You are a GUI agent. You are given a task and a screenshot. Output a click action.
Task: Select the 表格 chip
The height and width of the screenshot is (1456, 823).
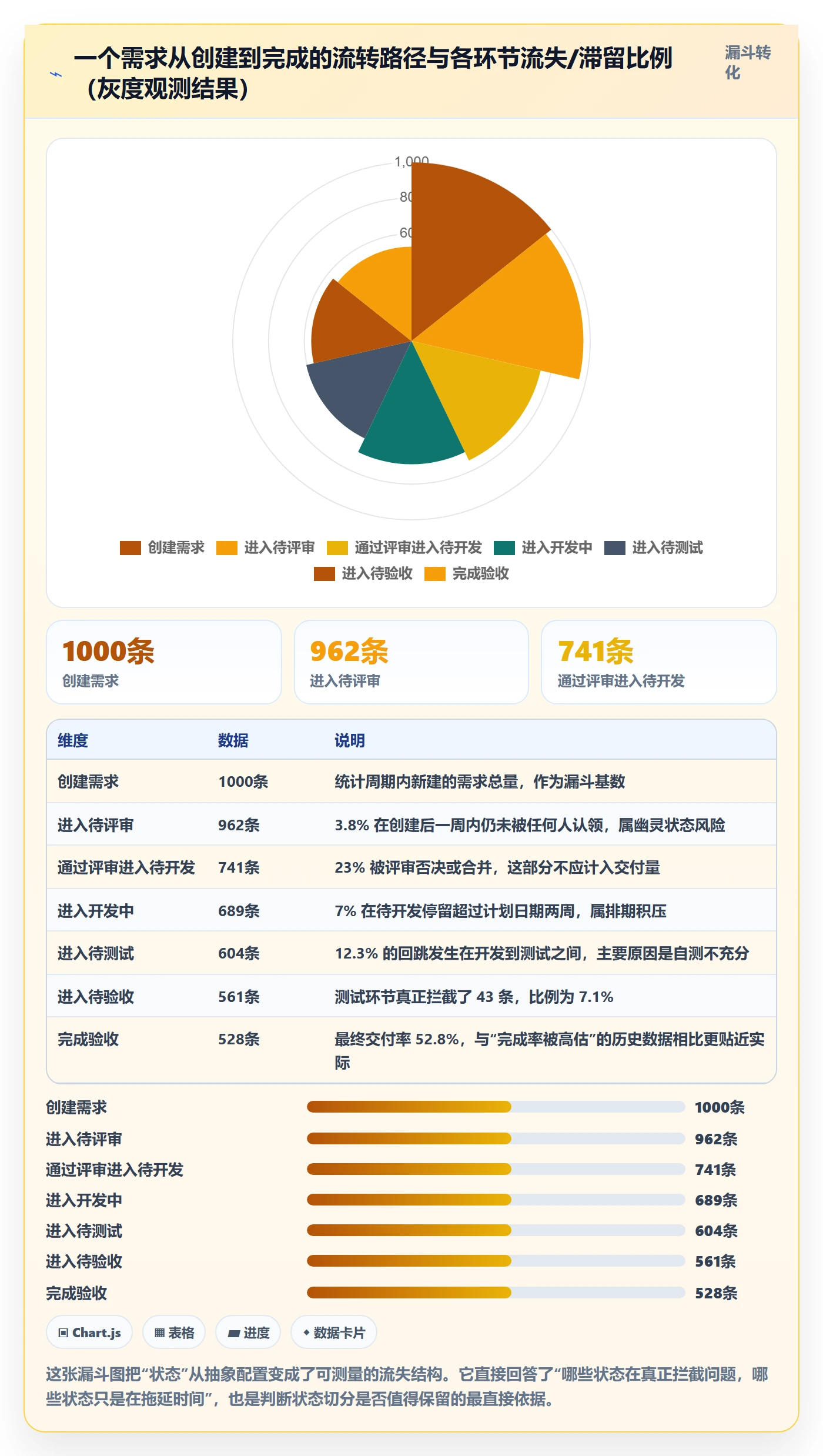pyautogui.click(x=174, y=1333)
